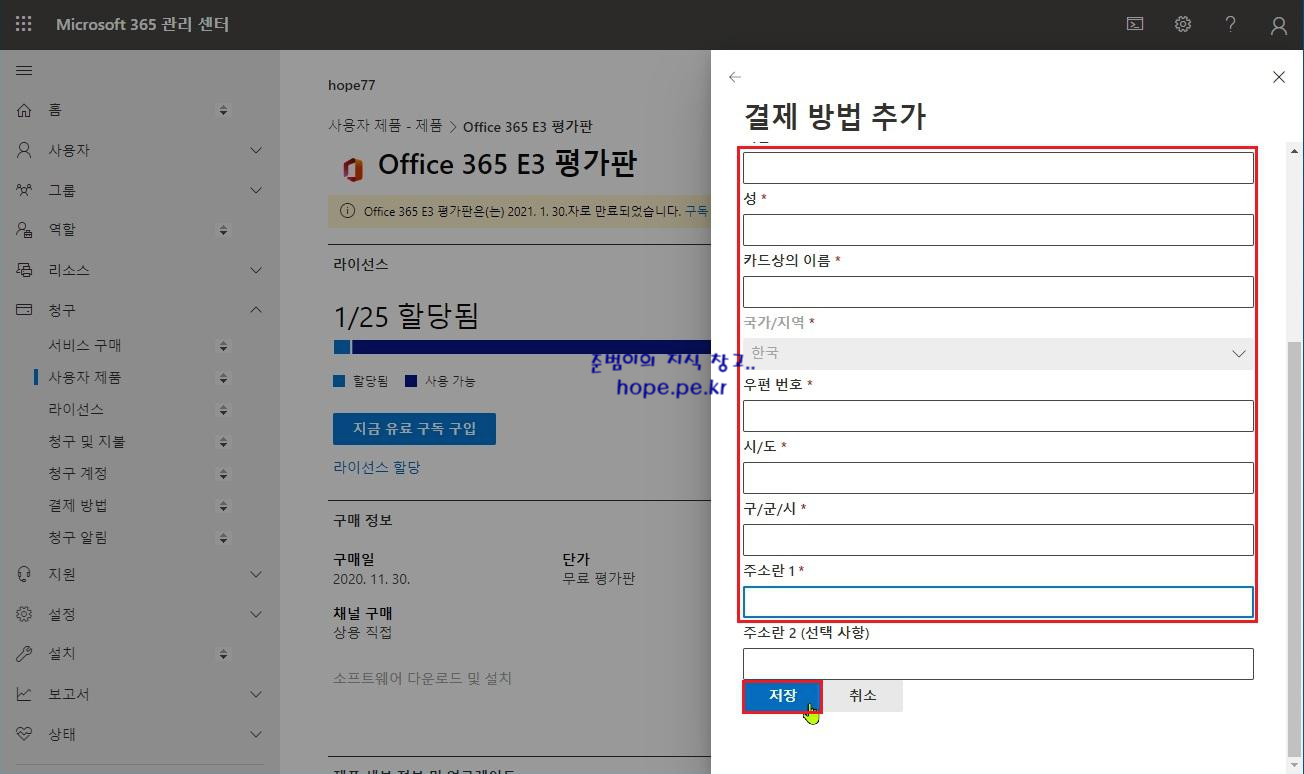Click the 취소 cancel button
The image size is (1304, 774).
pyautogui.click(x=862, y=696)
